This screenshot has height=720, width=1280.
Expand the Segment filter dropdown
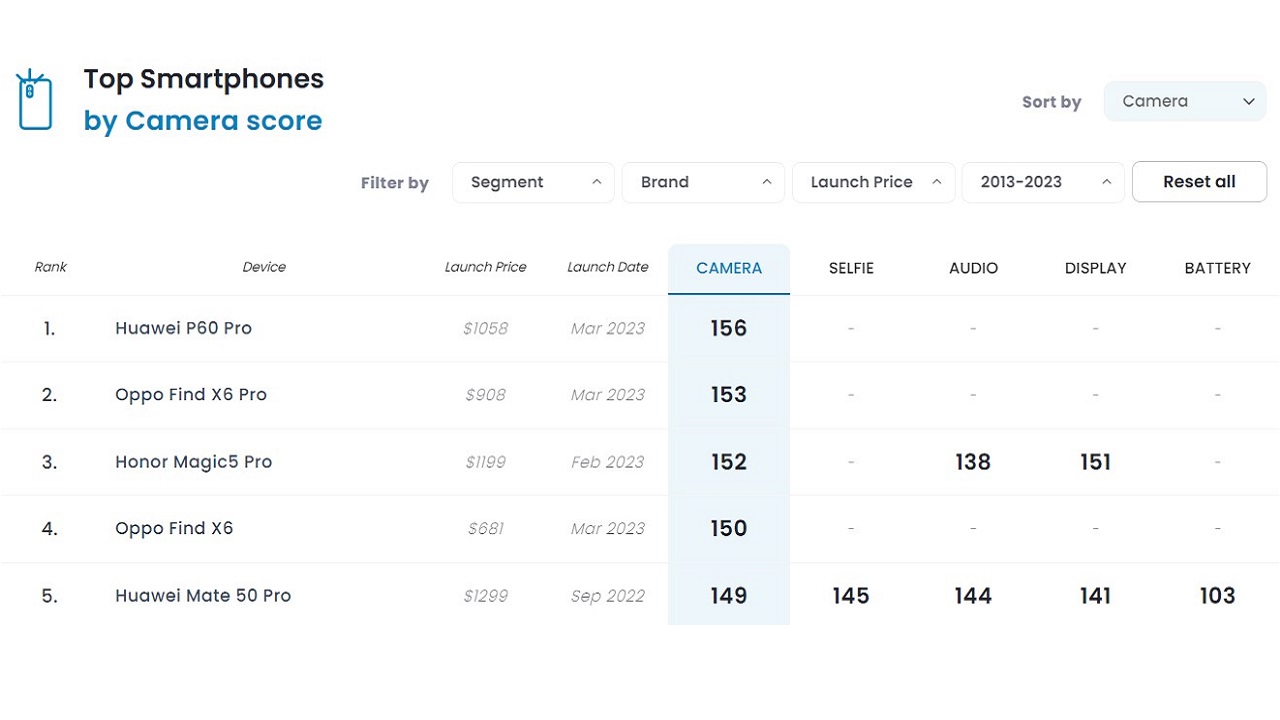click(533, 182)
